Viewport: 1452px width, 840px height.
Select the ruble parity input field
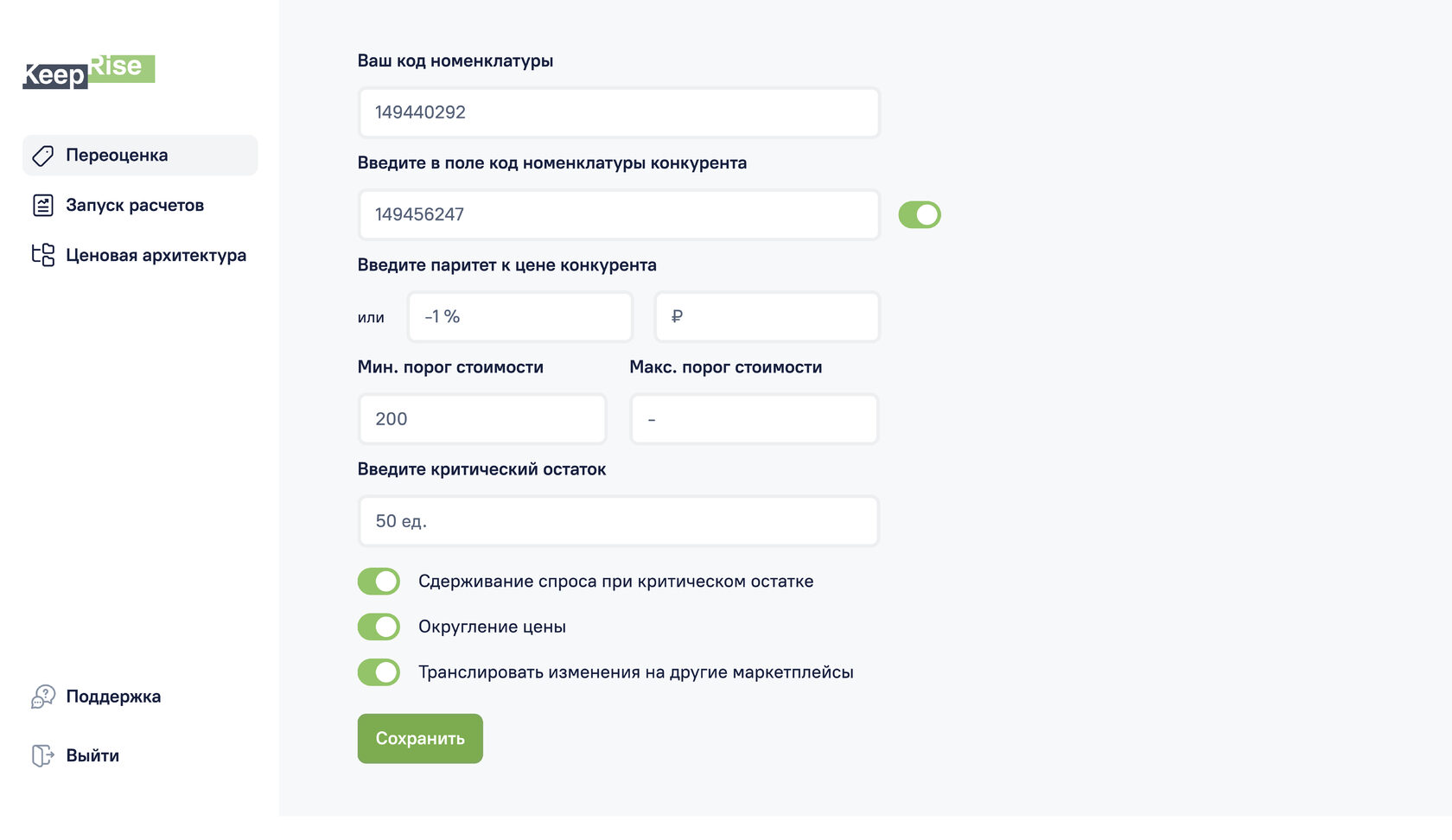point(767,317)
